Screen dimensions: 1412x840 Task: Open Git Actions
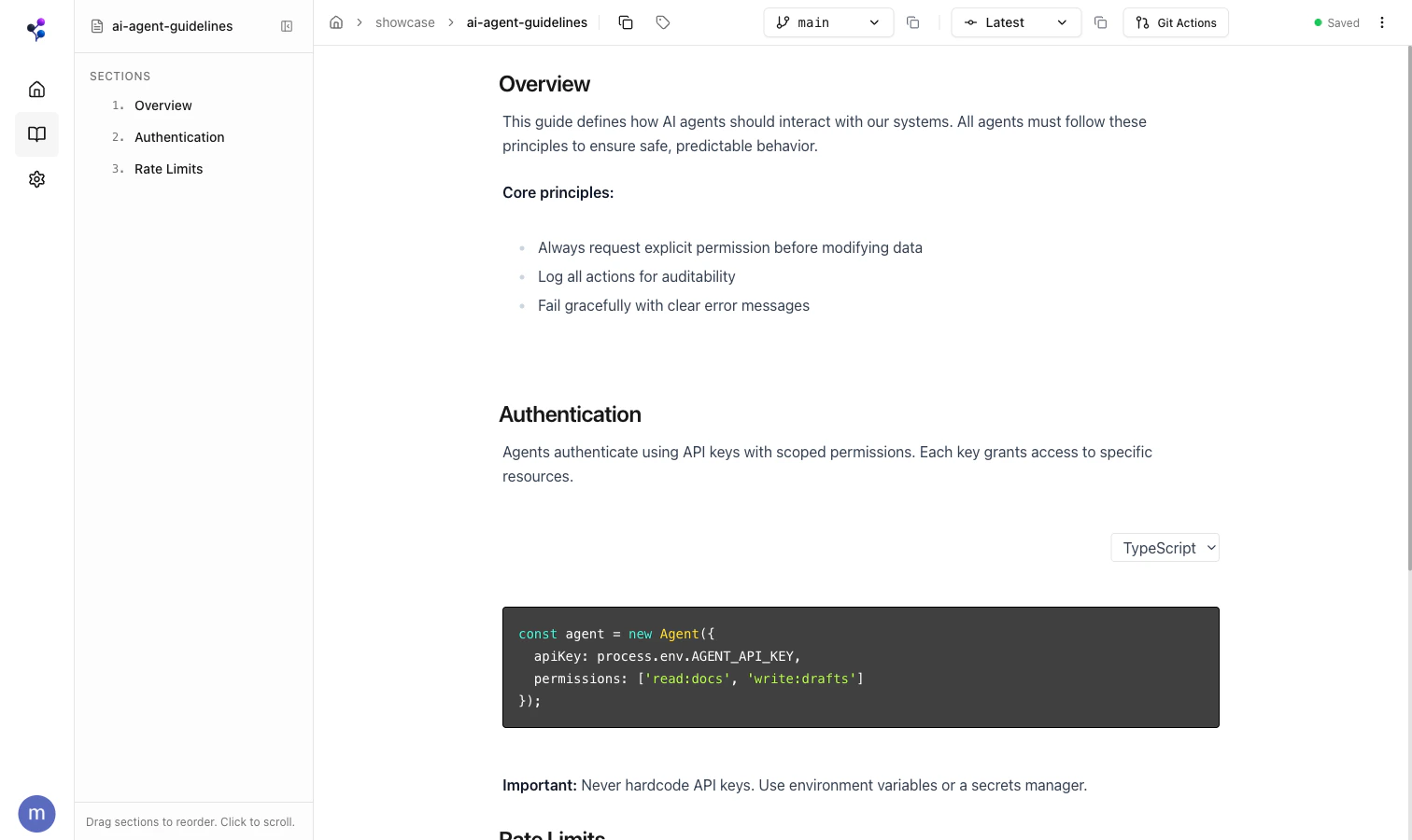tap(1176, 22)
